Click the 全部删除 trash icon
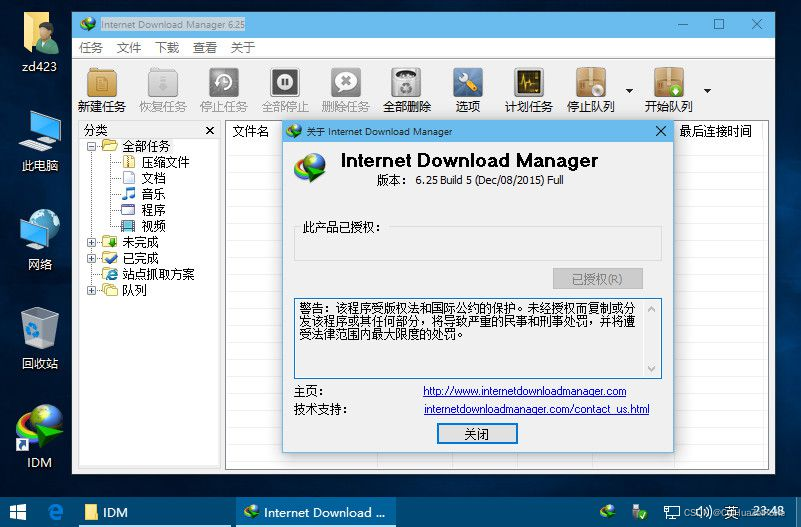Screen dimensions: 801x527 (x=406, y=83)
